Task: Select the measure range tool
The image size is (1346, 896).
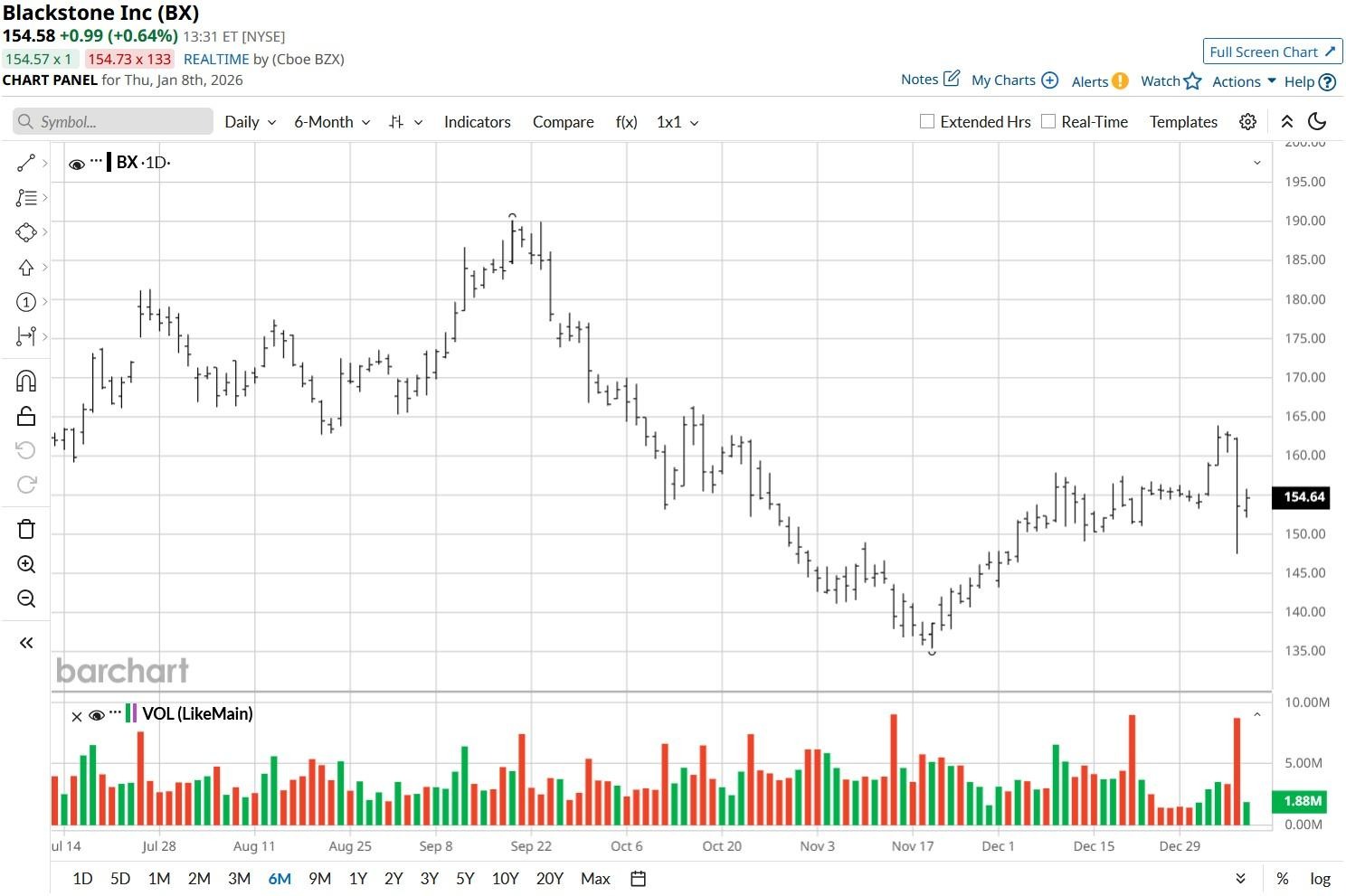Action: (x=26, y=336)
